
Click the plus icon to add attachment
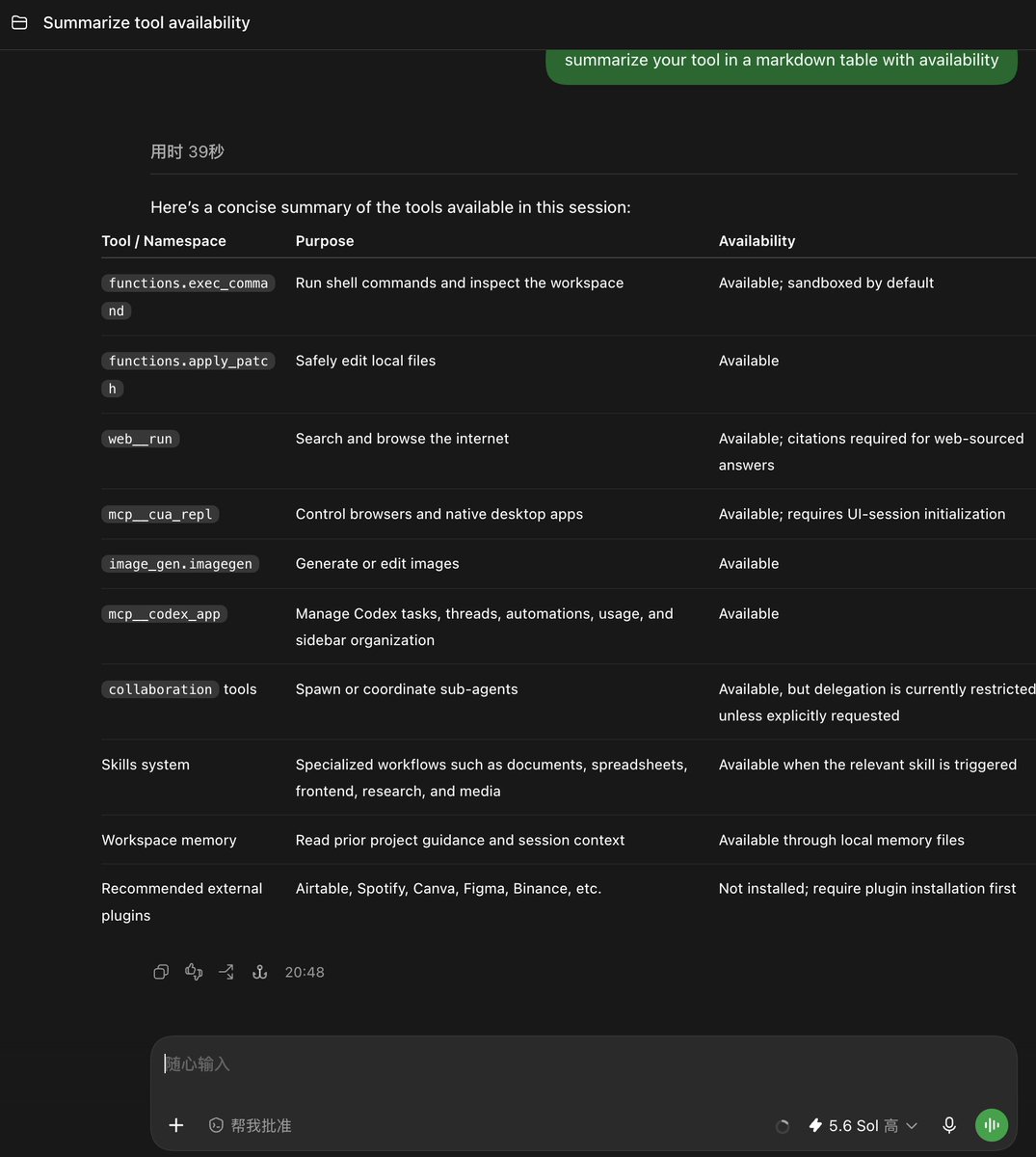(x=176, y=1125)
